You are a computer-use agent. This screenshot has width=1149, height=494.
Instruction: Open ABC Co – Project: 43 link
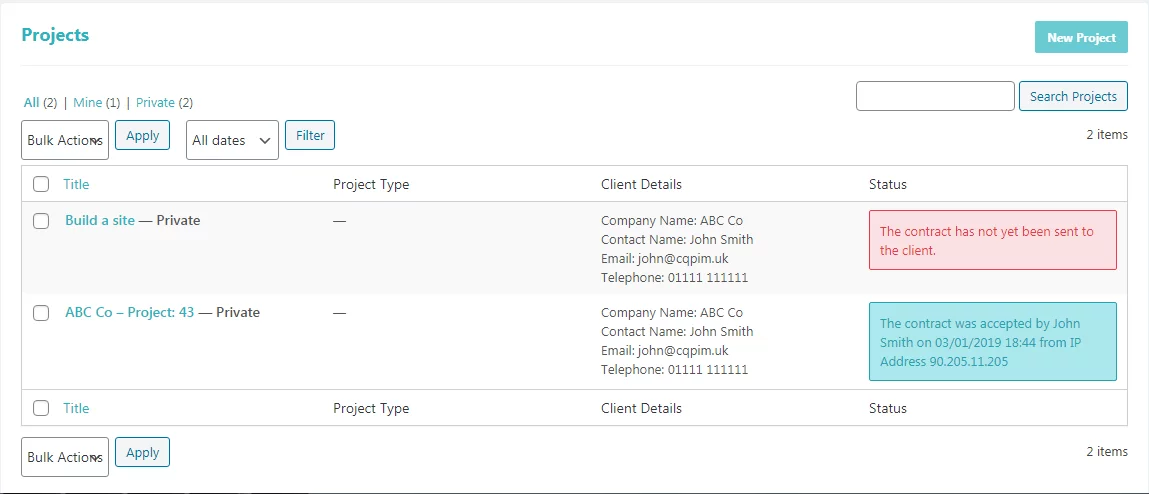tap(130, 312)
